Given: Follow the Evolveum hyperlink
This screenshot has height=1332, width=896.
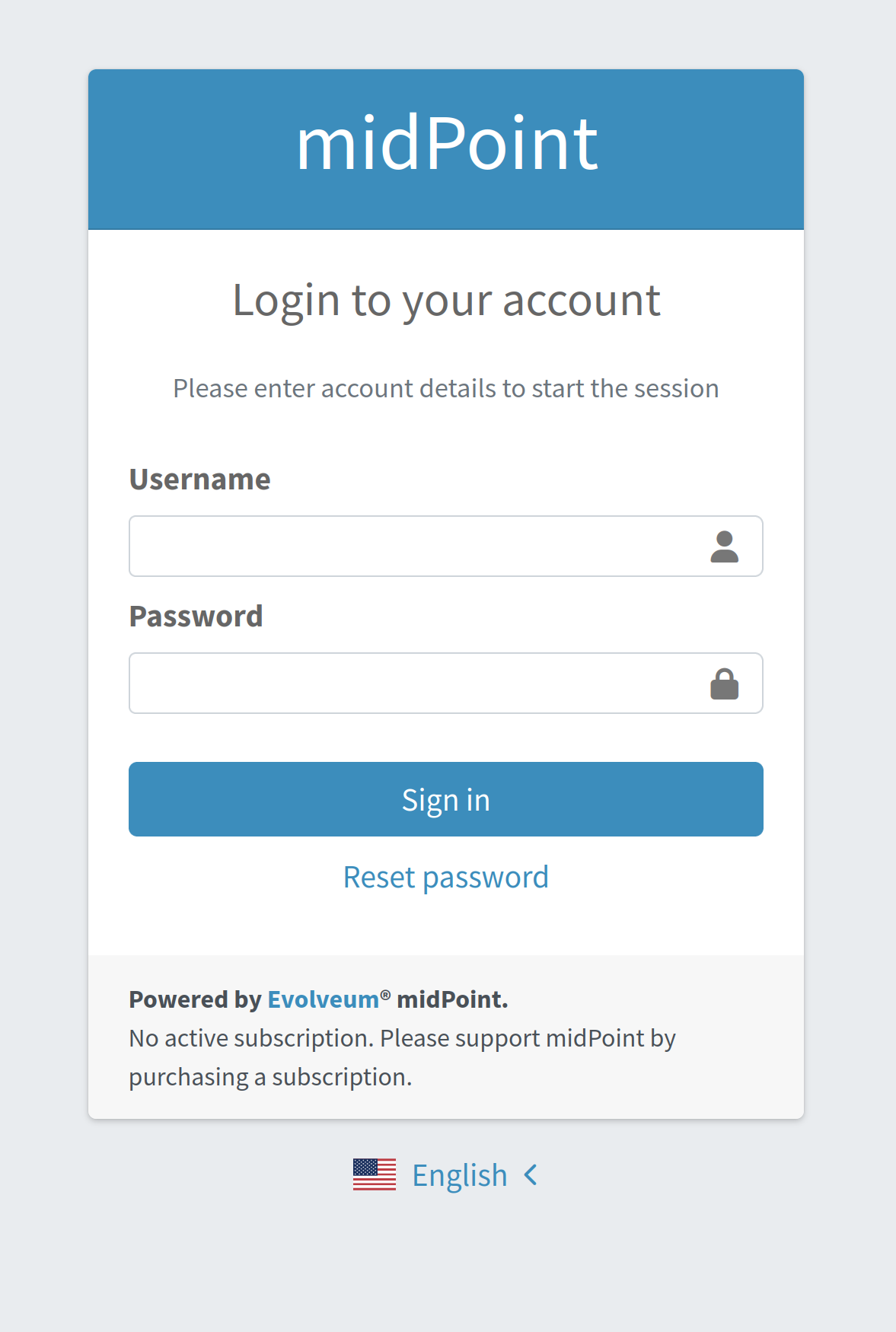Looking at the screenshot, I should (323, 999).
